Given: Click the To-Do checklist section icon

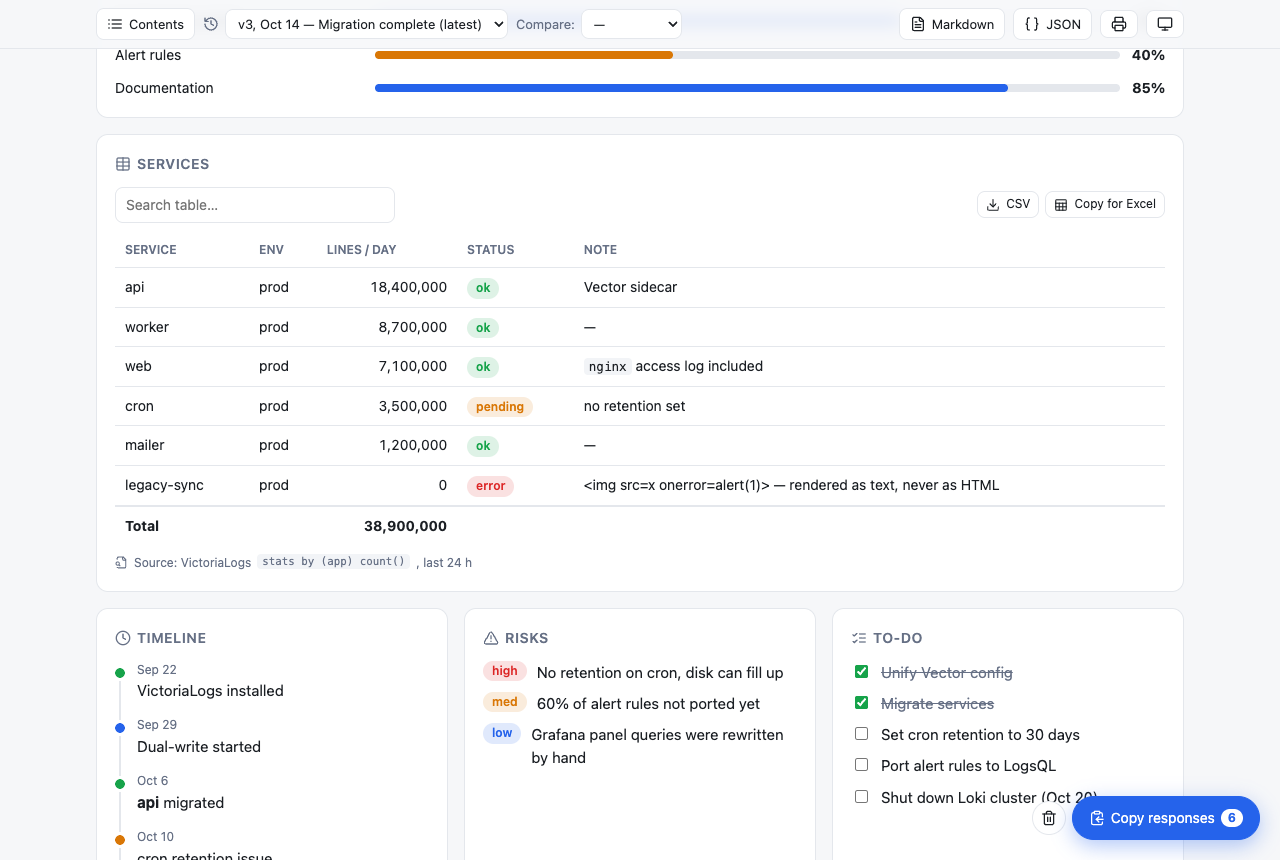Looking at the screenshot, I should [x=859, y=638].
